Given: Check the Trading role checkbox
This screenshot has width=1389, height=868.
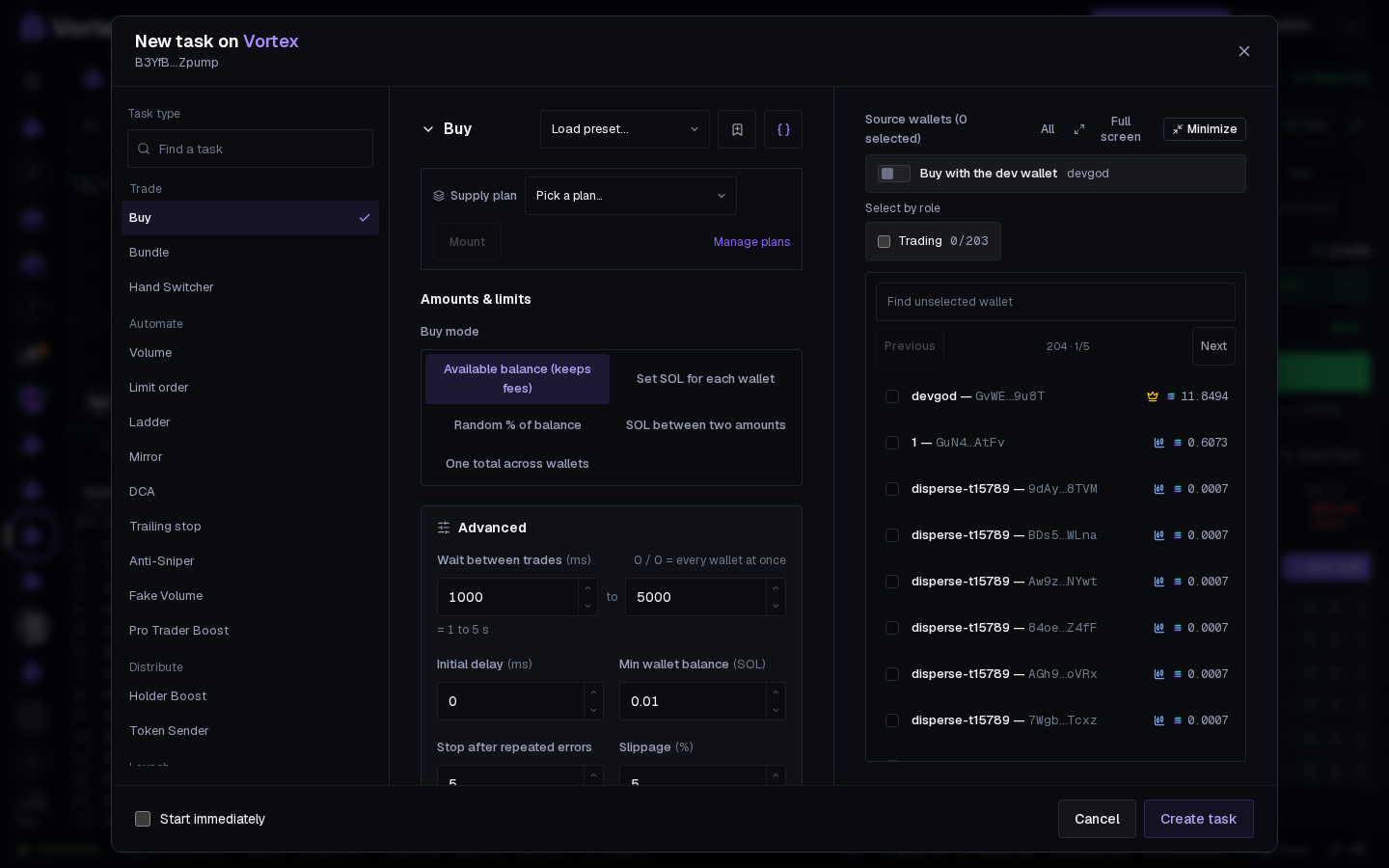Looking at the screenshot, I should pyautogui.click(x=884, y=241).
